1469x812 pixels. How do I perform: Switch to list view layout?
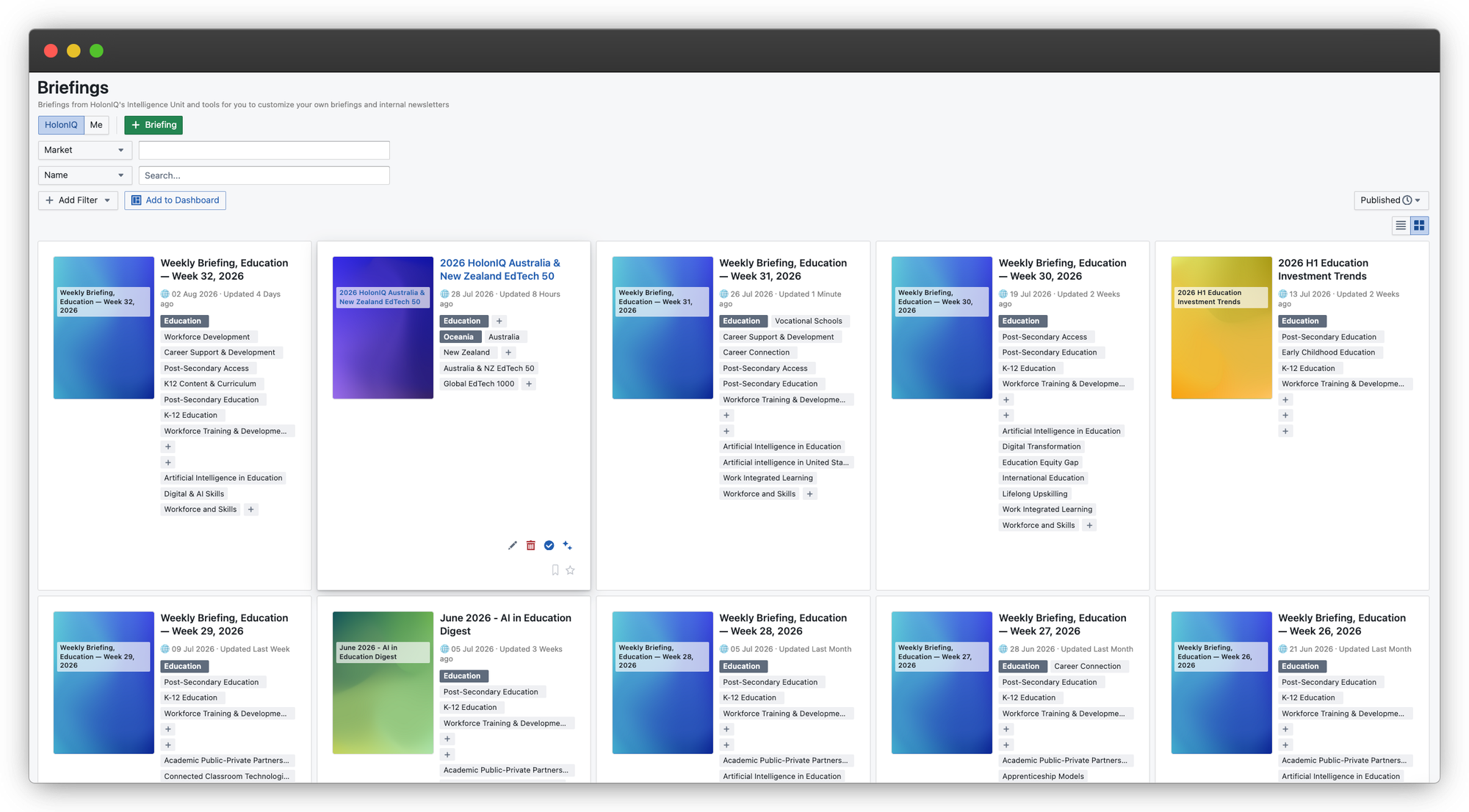coord(1401,225)
